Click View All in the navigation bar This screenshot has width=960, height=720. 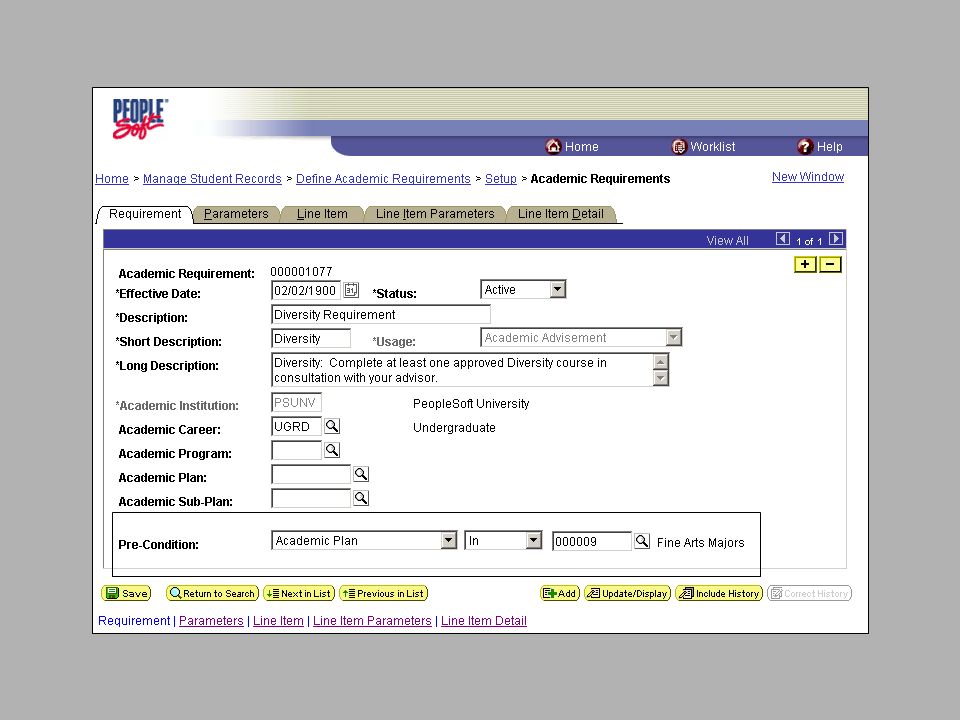pos(727,241)
